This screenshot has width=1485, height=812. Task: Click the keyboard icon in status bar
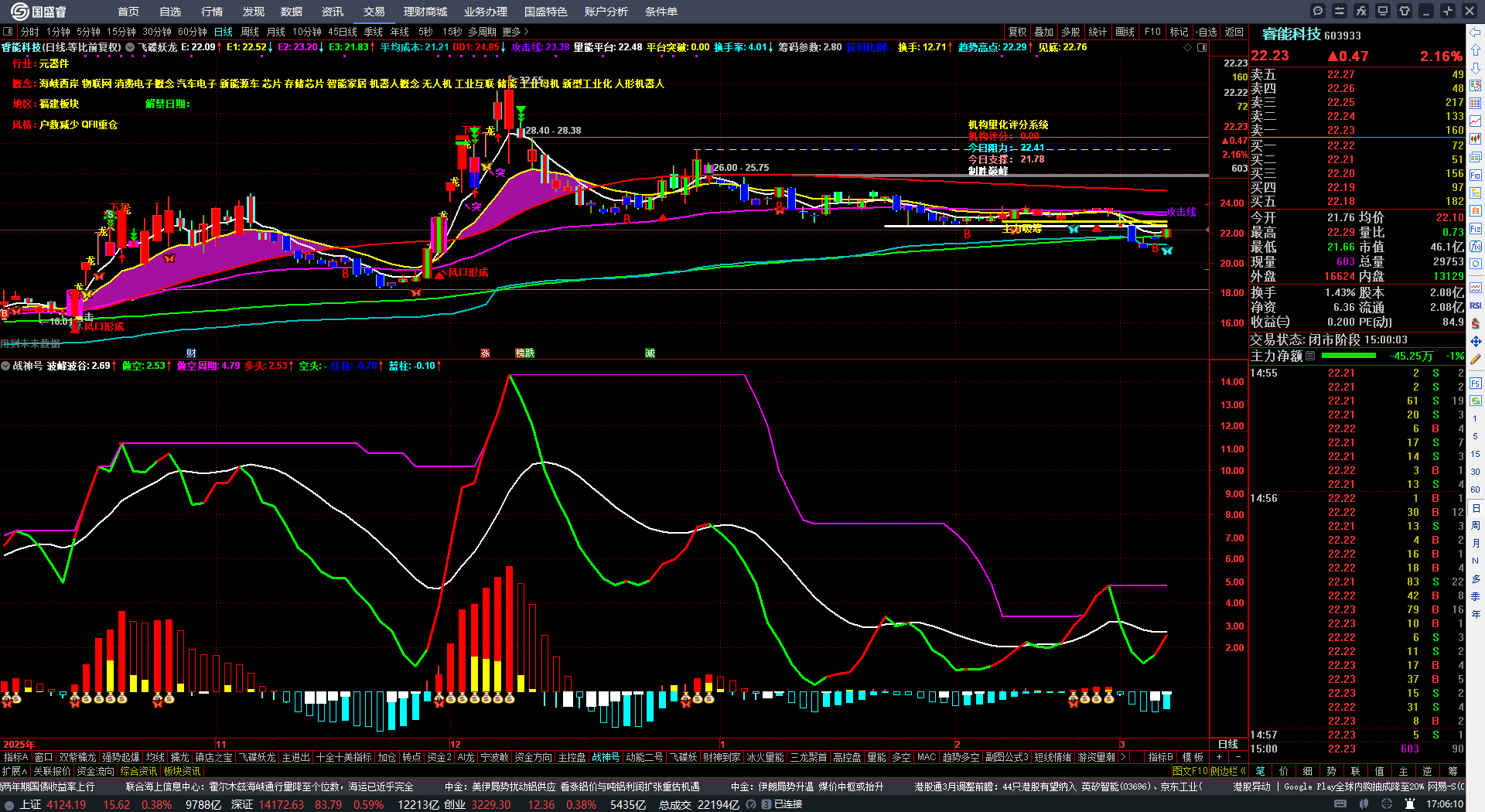pos(1340,804)
